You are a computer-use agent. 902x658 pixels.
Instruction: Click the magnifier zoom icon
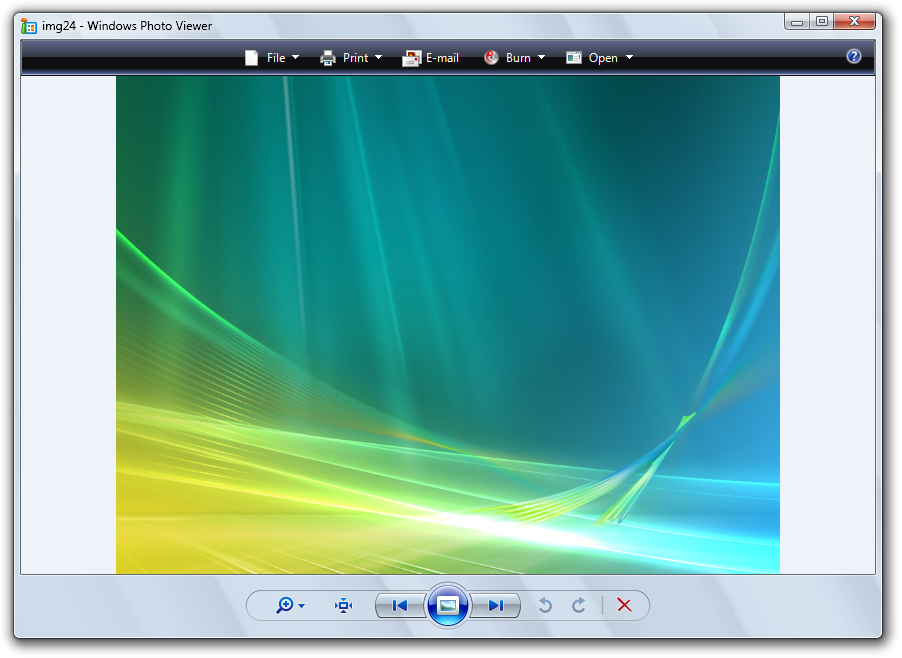click(285, 605)
